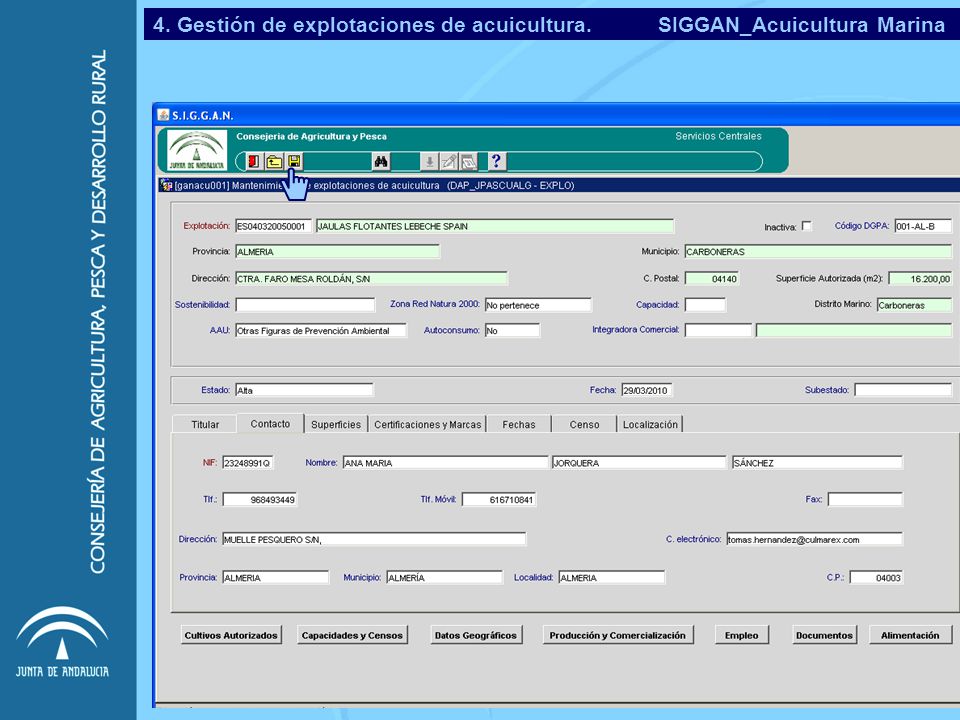Click the red exit door icon
960x720 pixels.
(x=253, y=162)
